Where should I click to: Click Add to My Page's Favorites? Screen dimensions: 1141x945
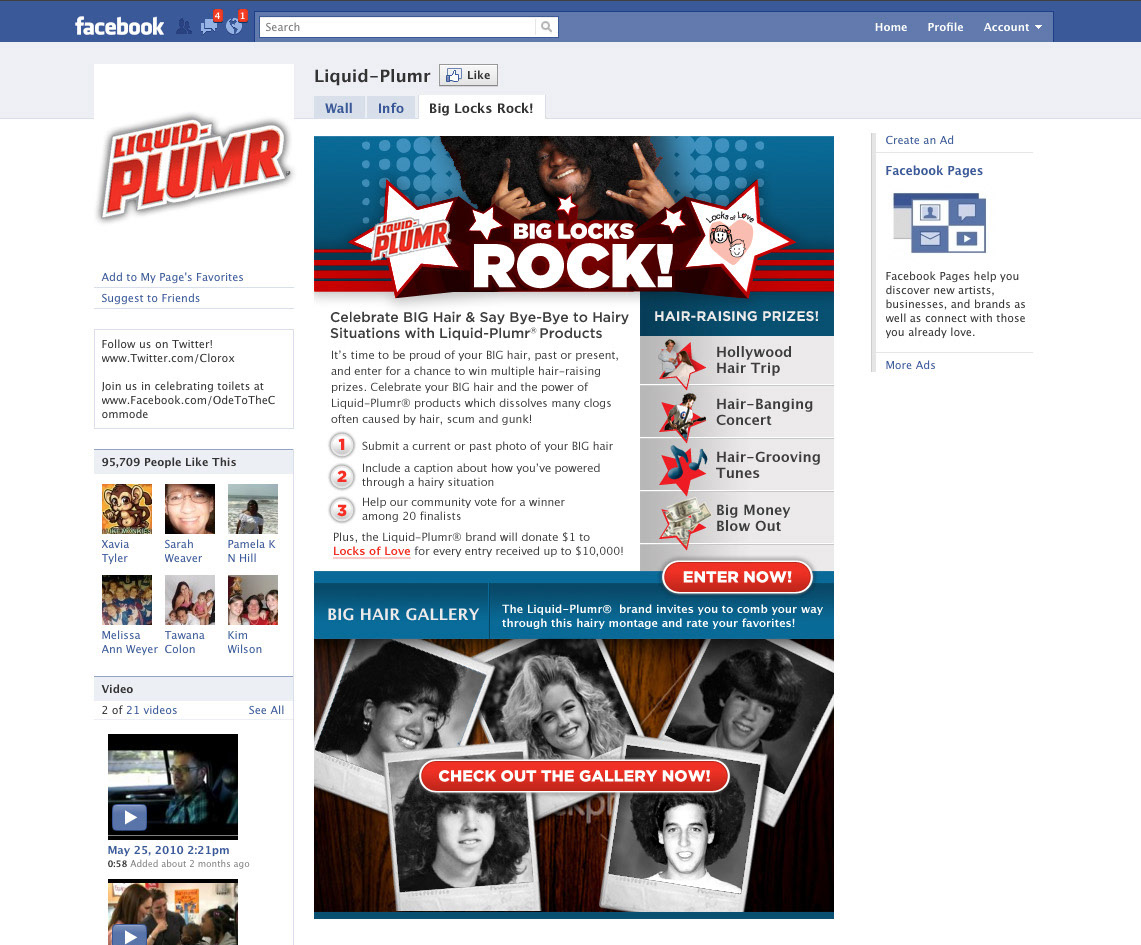[172, 277]
